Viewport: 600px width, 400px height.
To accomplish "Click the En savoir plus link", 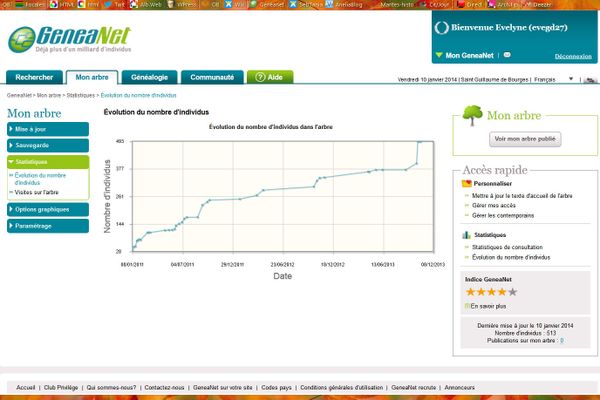I will [x=488, y=306].
